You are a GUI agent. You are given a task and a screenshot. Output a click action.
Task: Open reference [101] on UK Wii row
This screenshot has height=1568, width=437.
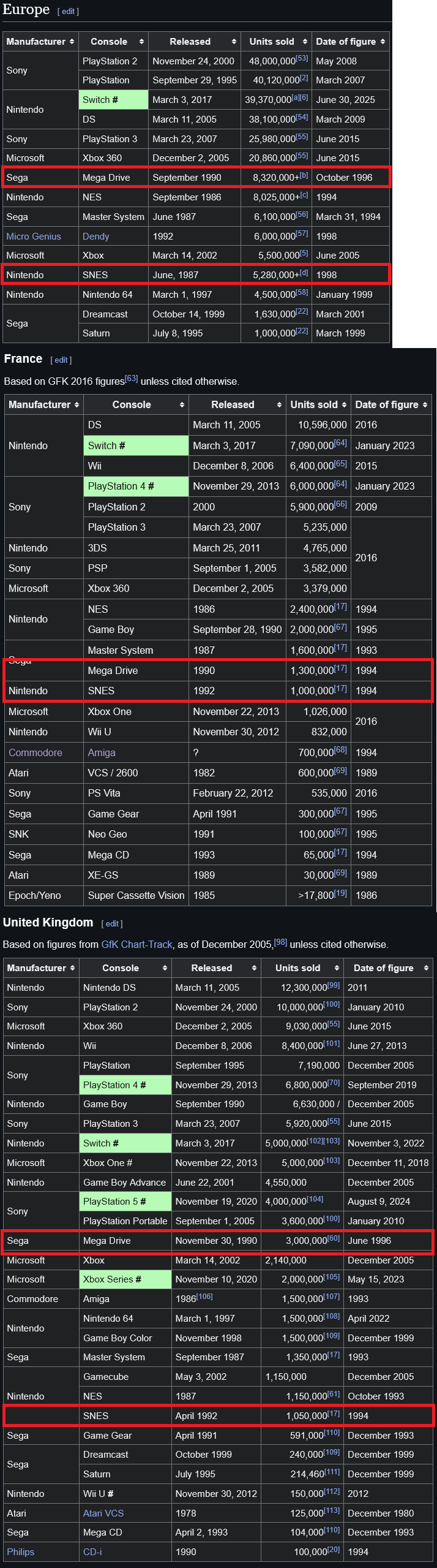click(332, 1043)
